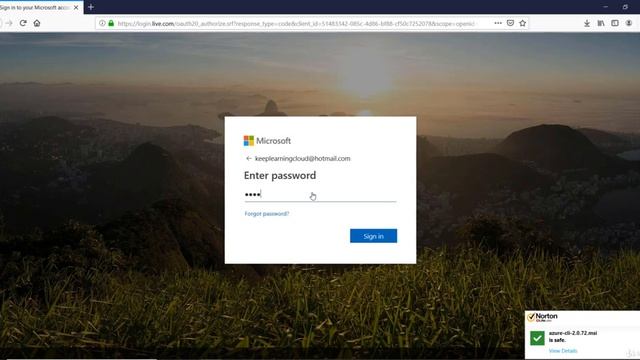Click the Sign in button
640x360 pixels.
pos(373,236)
